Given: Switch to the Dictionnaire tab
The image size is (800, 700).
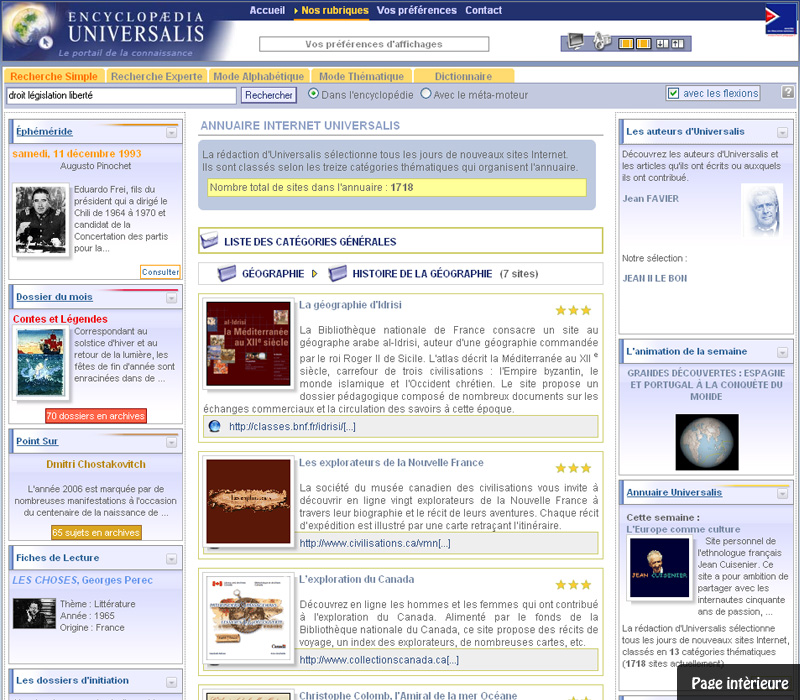Looking at the screenshot, I should pyautogui.click(x=463, y=76).
